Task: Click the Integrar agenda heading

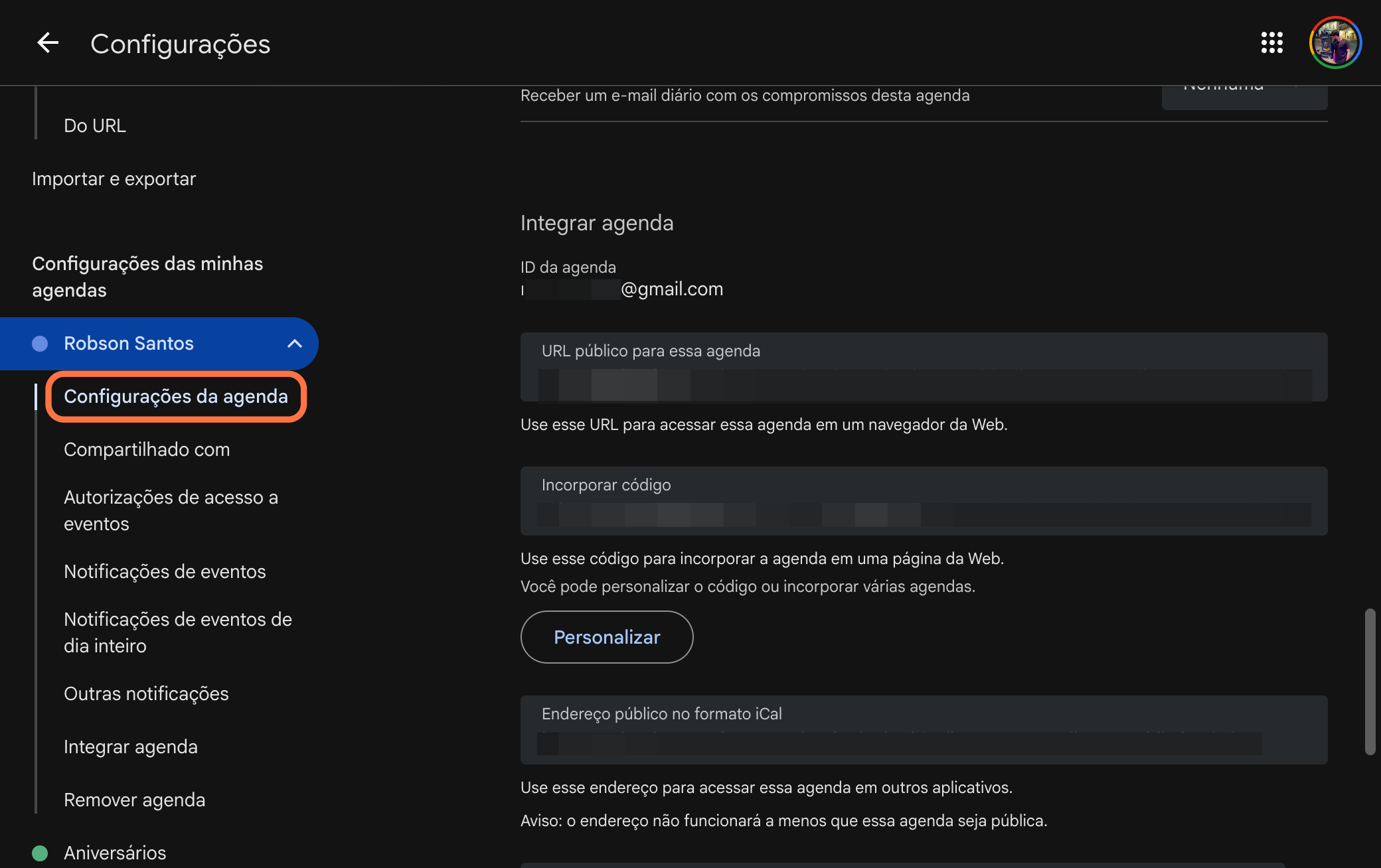Action: tap(597, 223)
